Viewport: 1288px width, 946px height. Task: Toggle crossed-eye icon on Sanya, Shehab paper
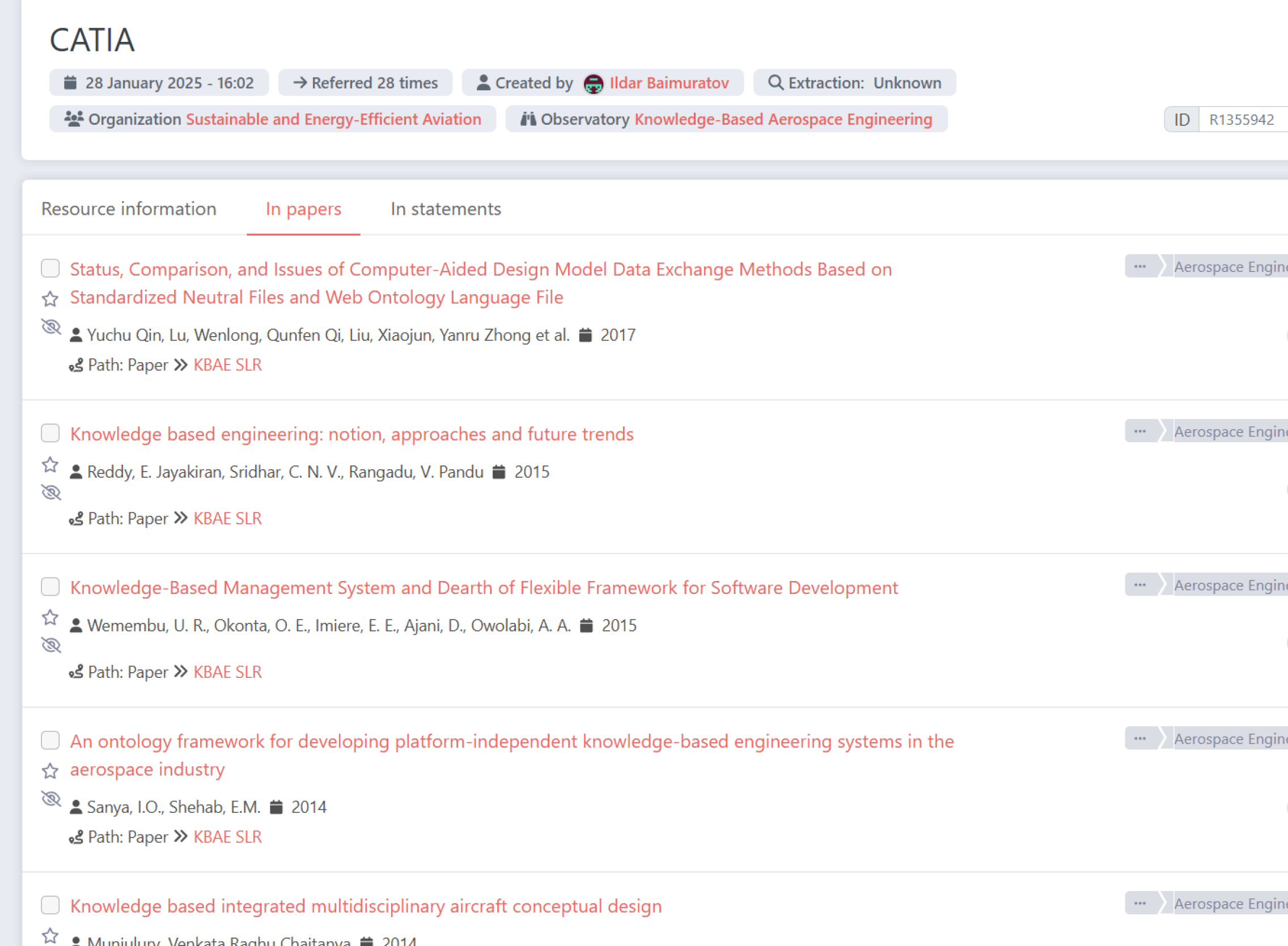point(51,799)
